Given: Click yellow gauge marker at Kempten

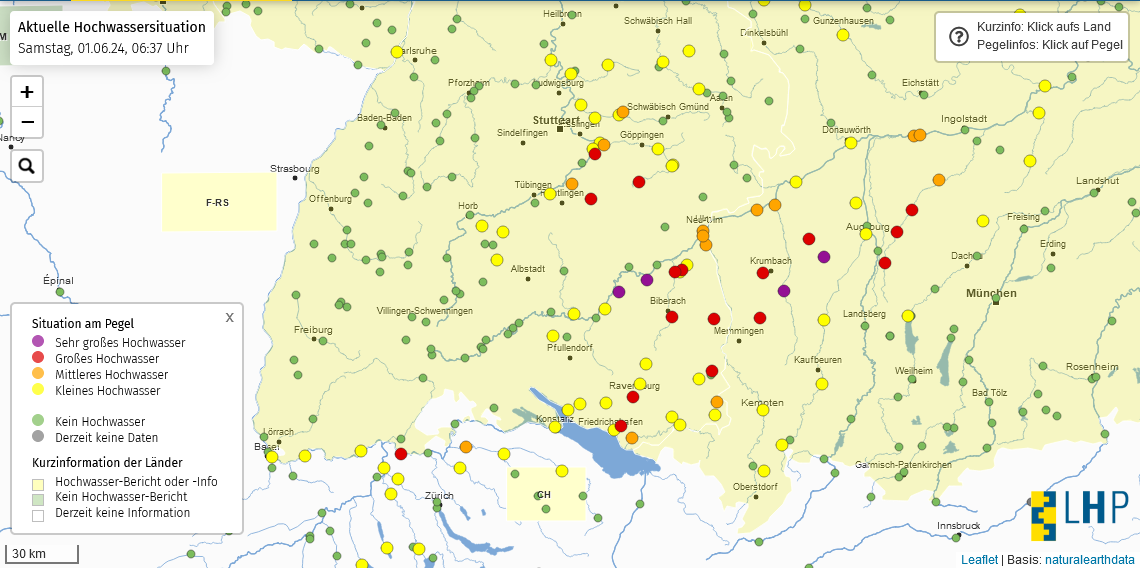Looking at the screenshot, I should coord(763,409).
